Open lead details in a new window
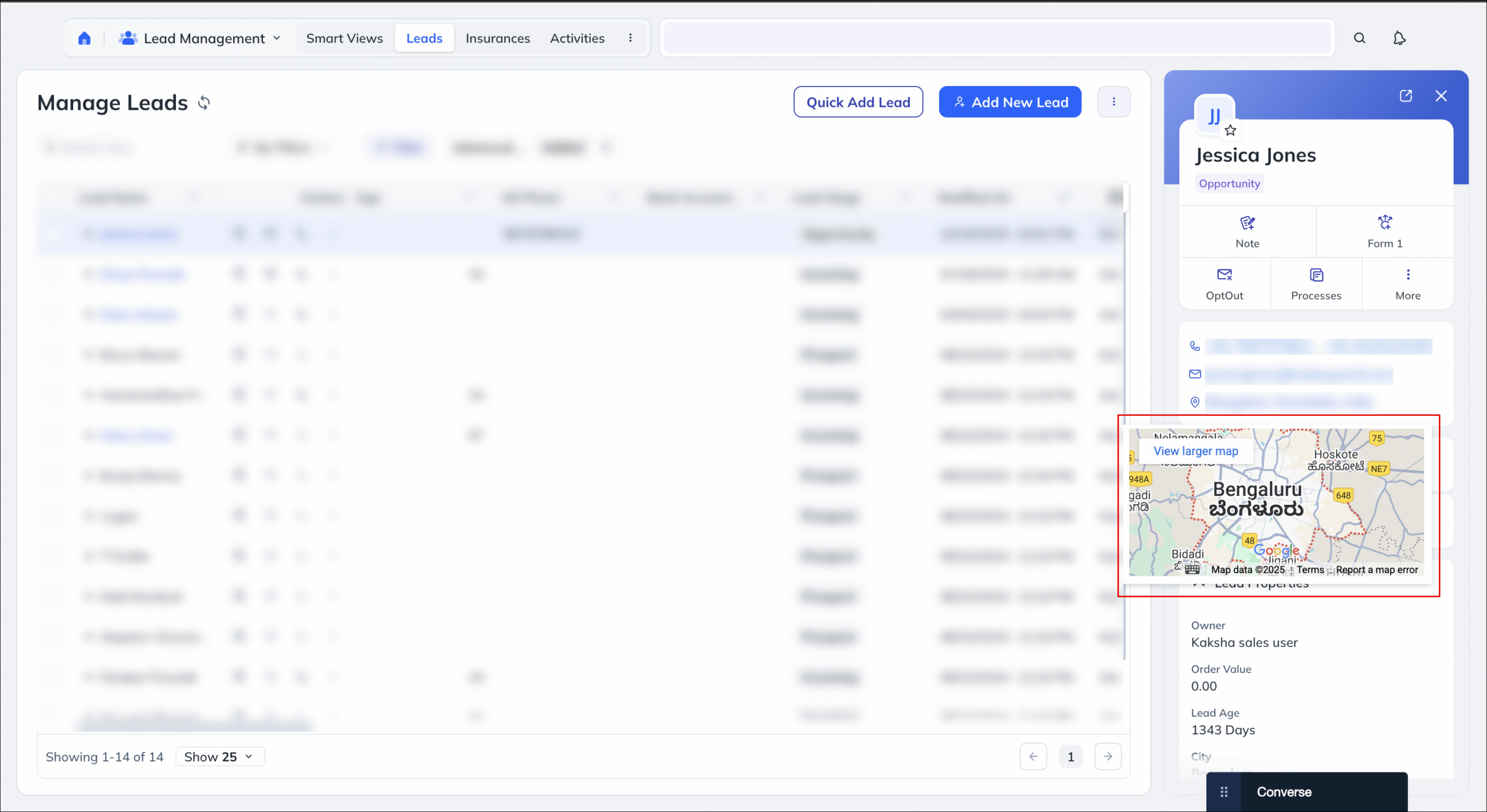This screenshot has height=812, width=1487. tap(1406, 96)
